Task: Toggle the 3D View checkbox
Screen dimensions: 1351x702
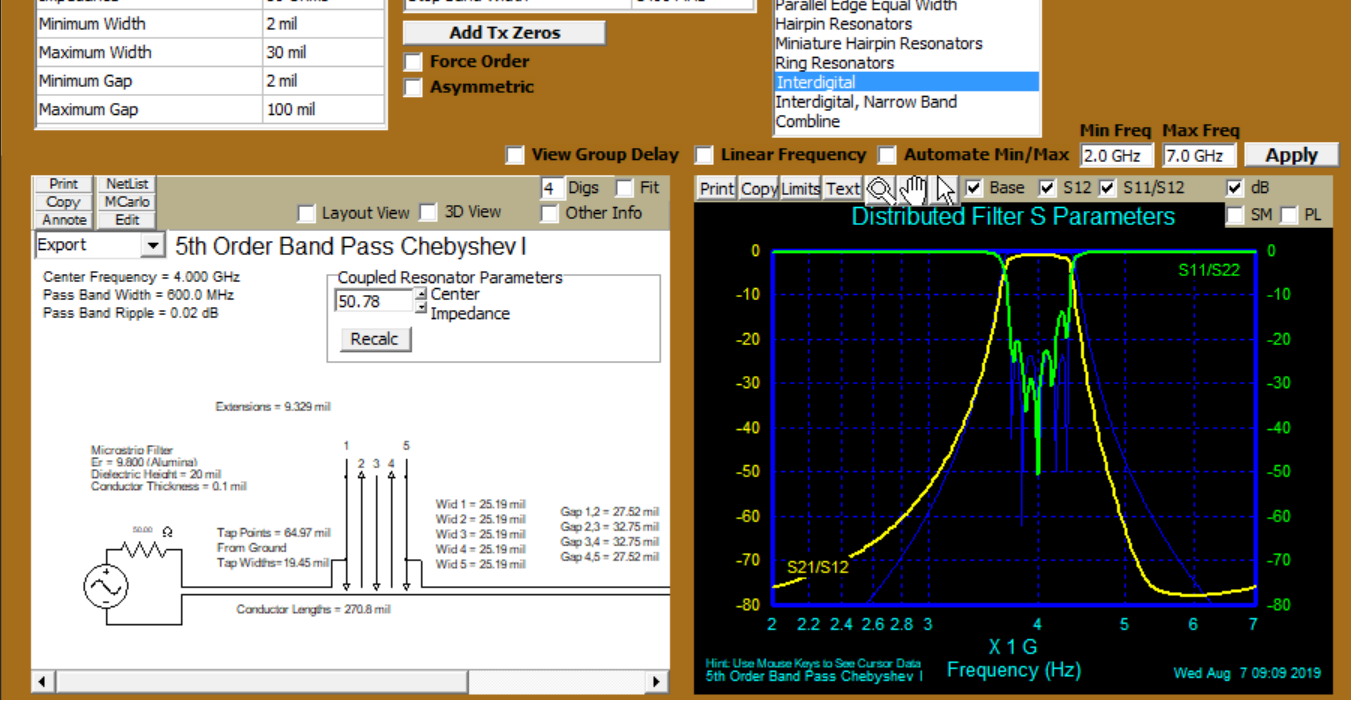Action: (x=428, y=212)
